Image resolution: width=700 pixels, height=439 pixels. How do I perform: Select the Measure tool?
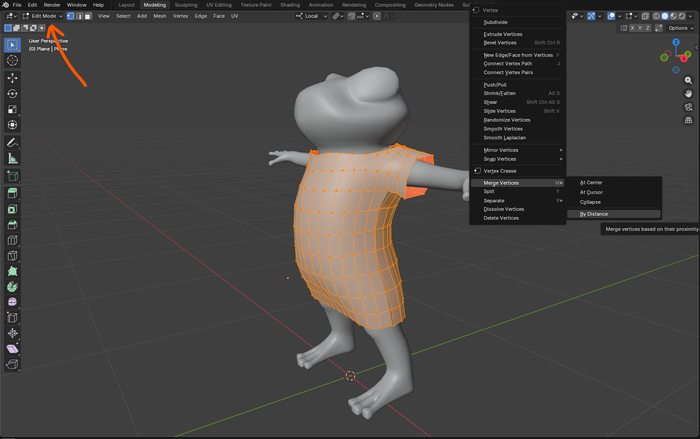12,158
